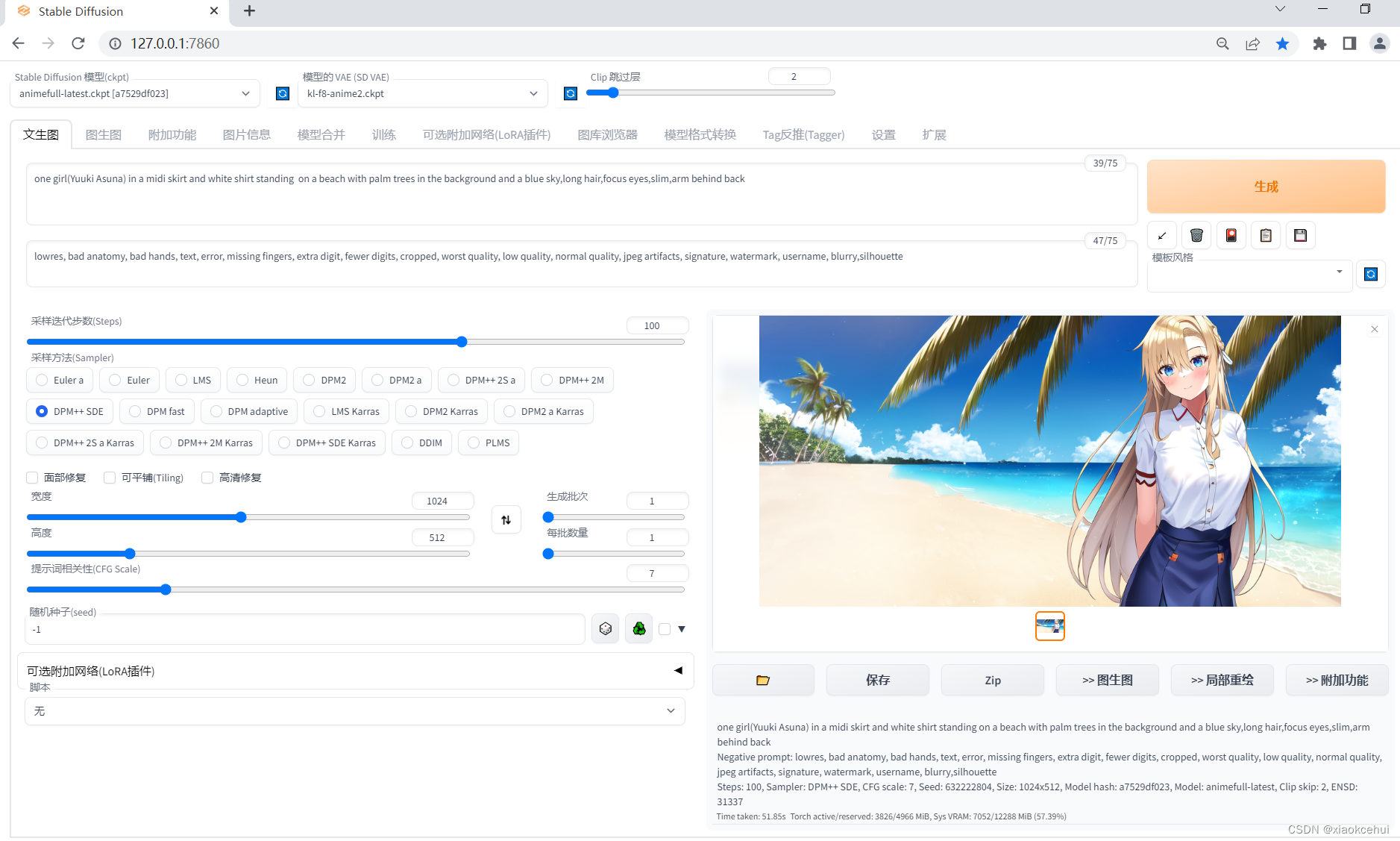Viewport: 1400px width, 841px height.
Task: Open the Stable Diffusion checkpoint dropdown
Action: coord(135,93)
